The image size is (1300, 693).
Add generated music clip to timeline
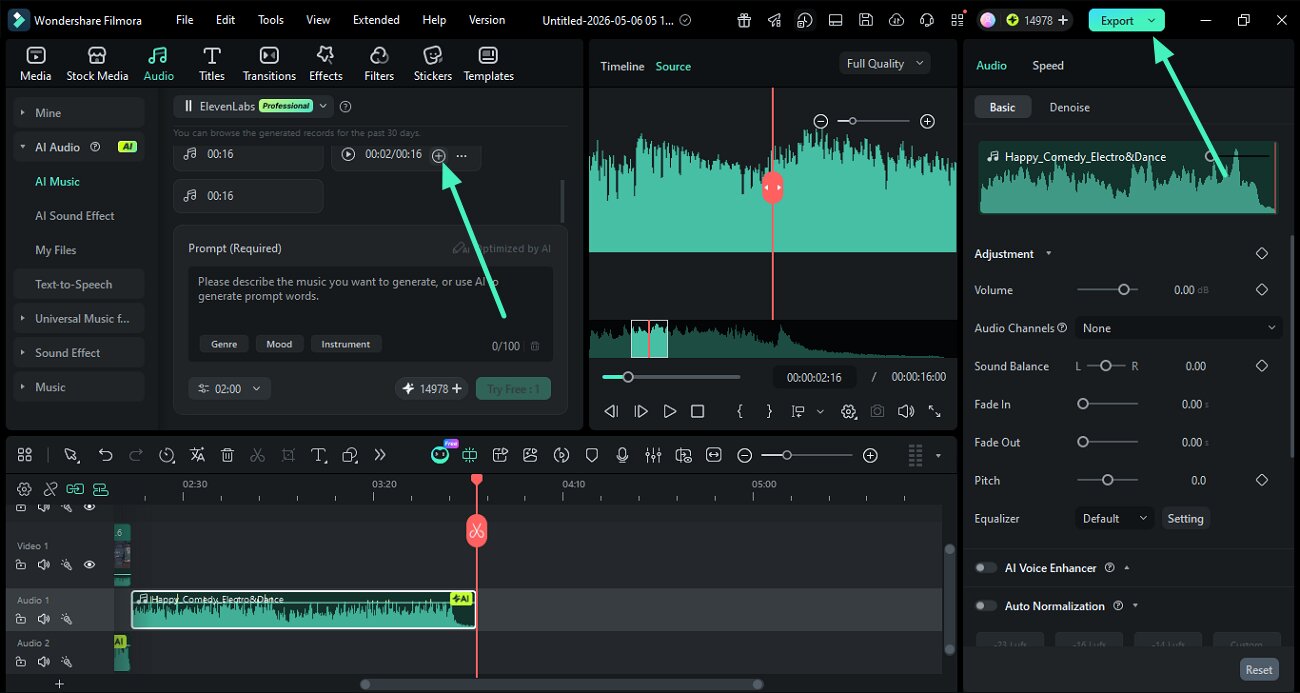(x=438, y=155)
